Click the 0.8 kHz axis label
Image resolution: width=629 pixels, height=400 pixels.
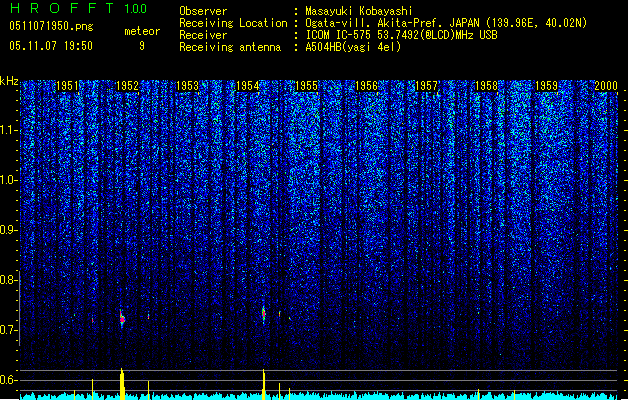pos(8,280)
